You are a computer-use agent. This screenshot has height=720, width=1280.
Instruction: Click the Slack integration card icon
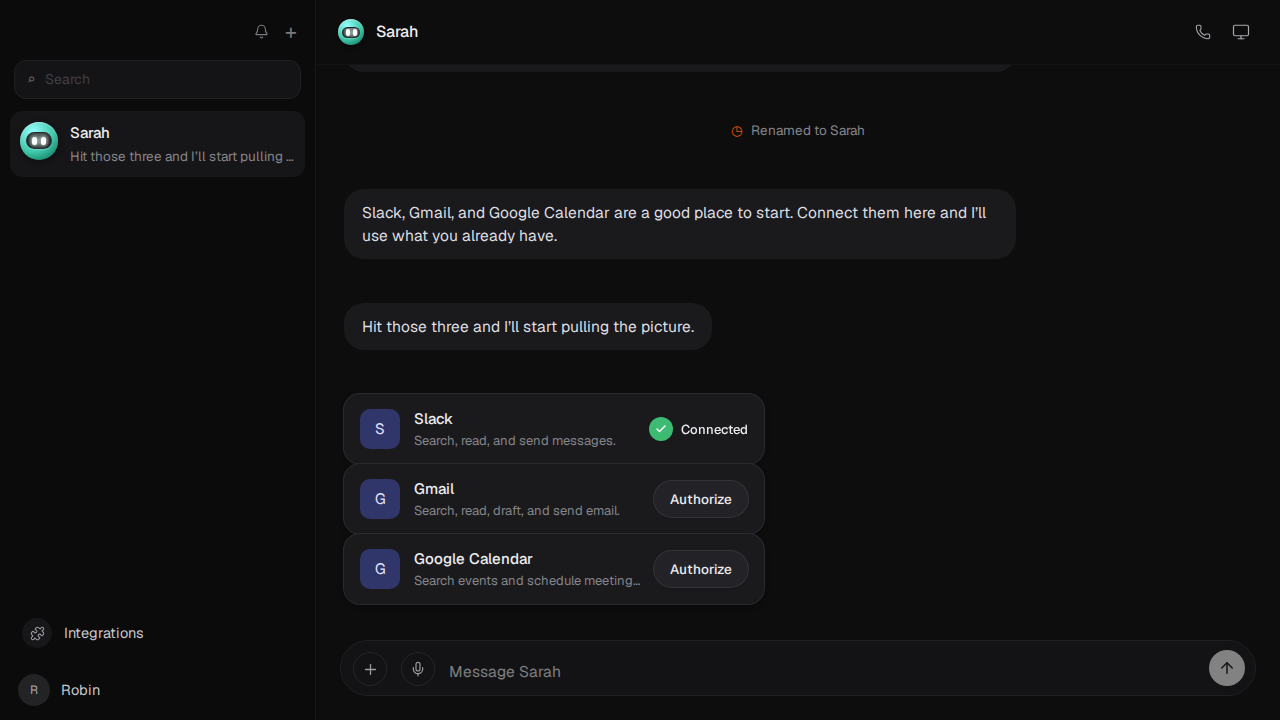click(x=380, y=429)
